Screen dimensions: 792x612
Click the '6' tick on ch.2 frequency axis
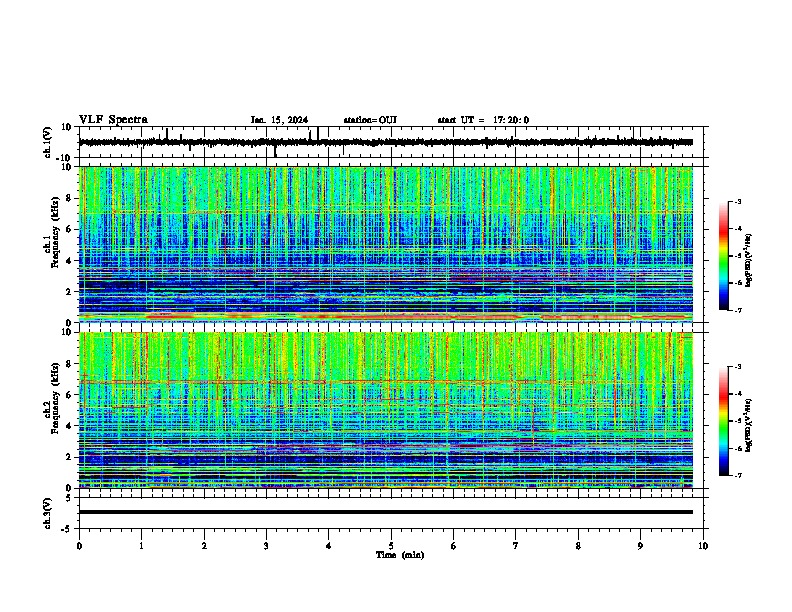pos(69,395)
